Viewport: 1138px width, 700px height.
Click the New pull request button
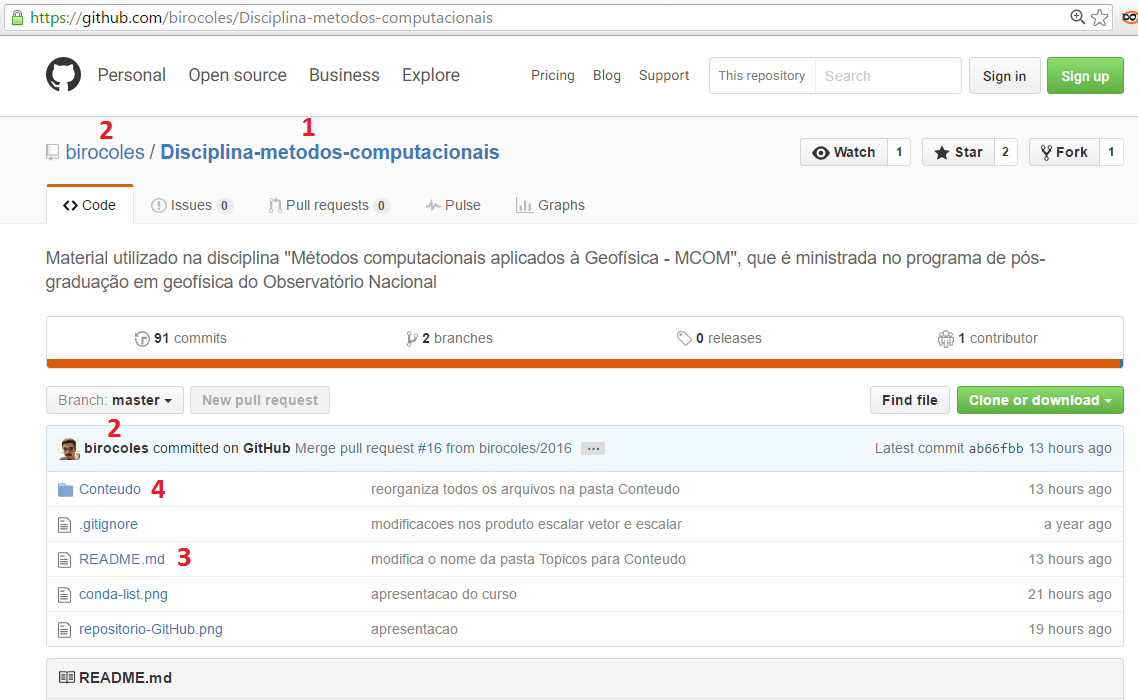(260, 400)
